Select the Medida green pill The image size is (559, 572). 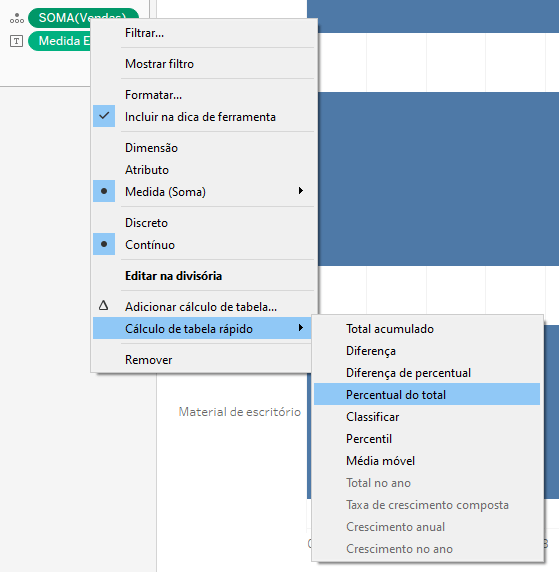point(60,41)
